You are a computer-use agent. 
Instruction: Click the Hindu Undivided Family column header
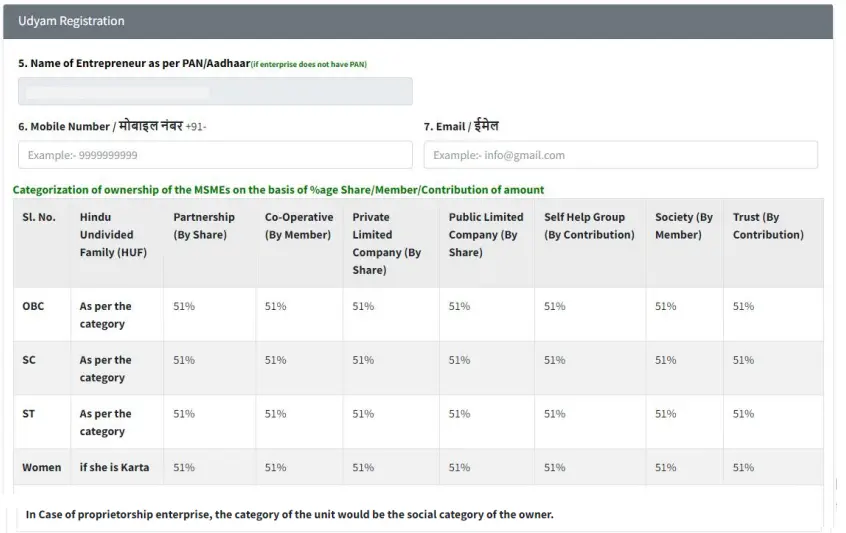(113, 234)
